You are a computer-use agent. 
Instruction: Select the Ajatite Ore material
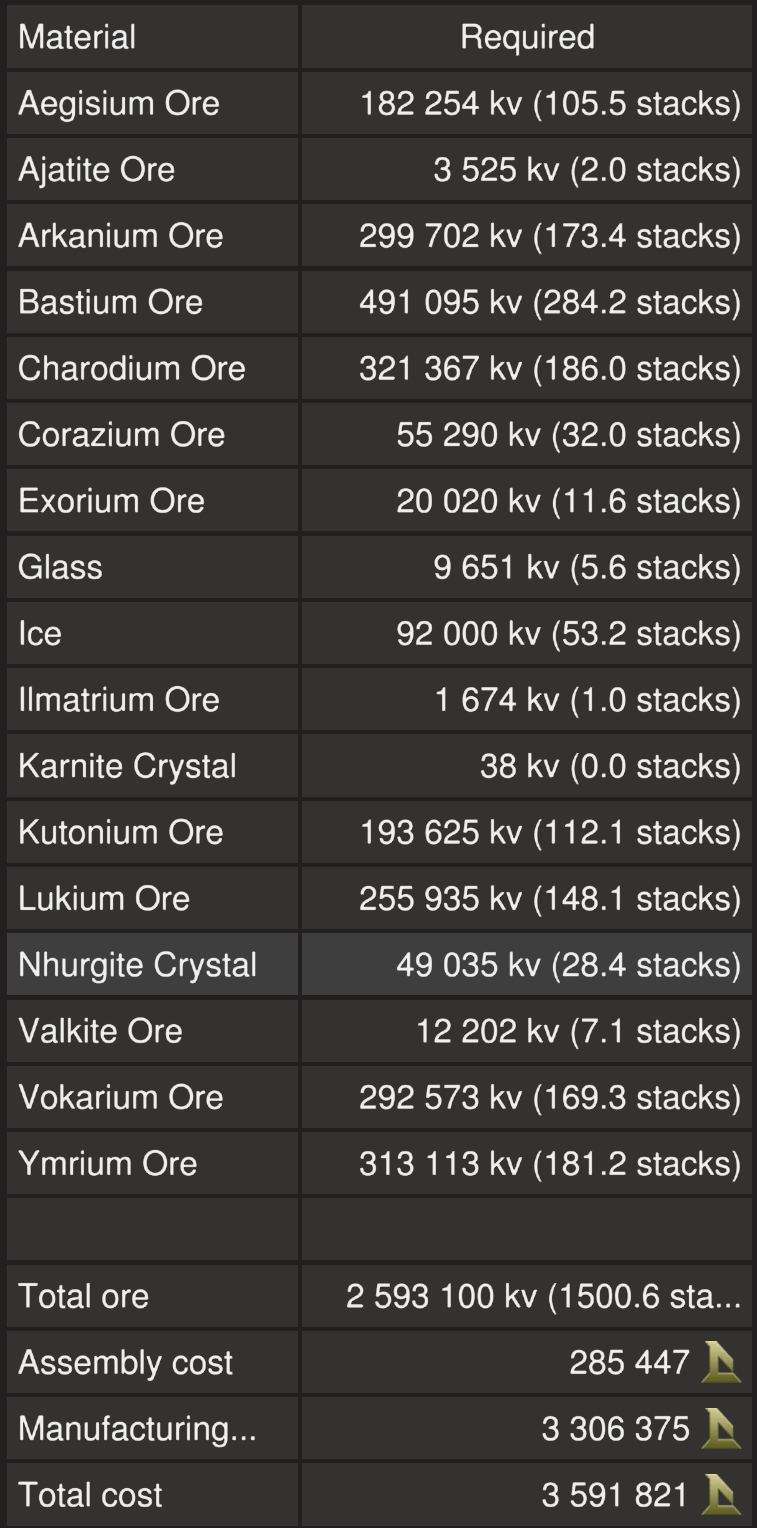pos(96,170)
